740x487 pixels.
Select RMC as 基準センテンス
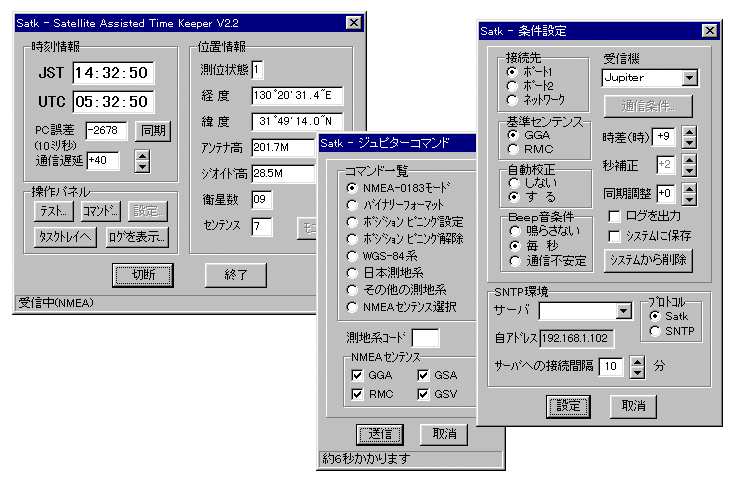(513, 150)
